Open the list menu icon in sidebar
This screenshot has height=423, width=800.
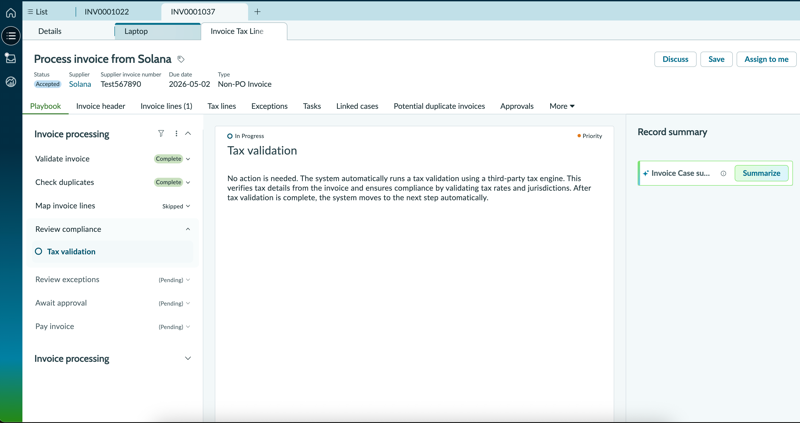[11, 36]
